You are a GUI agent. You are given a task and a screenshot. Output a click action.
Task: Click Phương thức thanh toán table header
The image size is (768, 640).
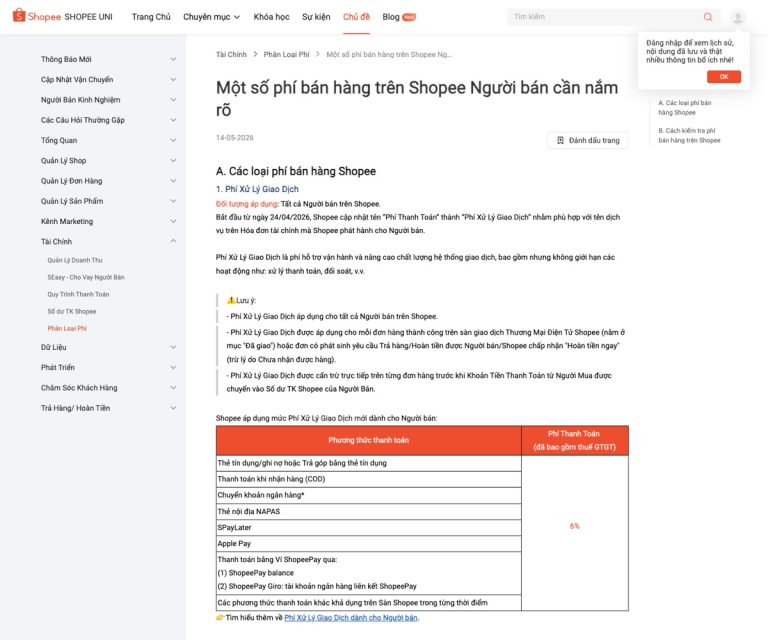368,440
